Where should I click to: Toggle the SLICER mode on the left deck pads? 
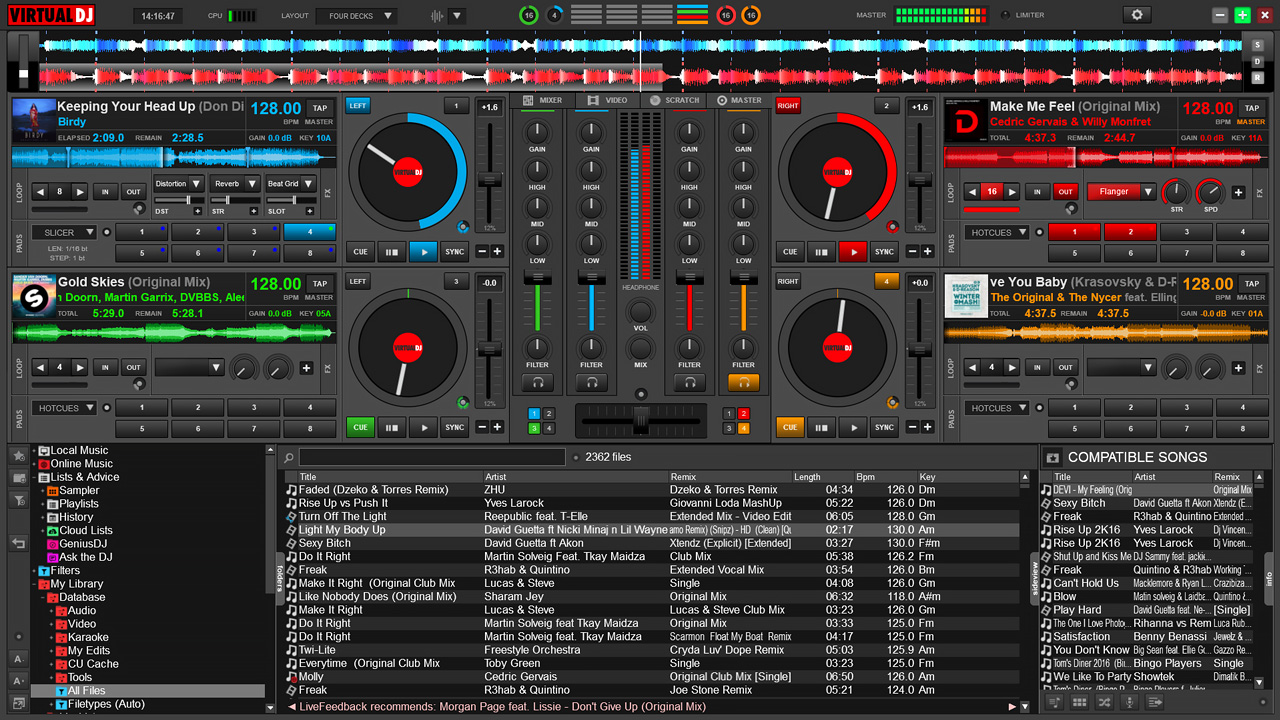(62, 232)
